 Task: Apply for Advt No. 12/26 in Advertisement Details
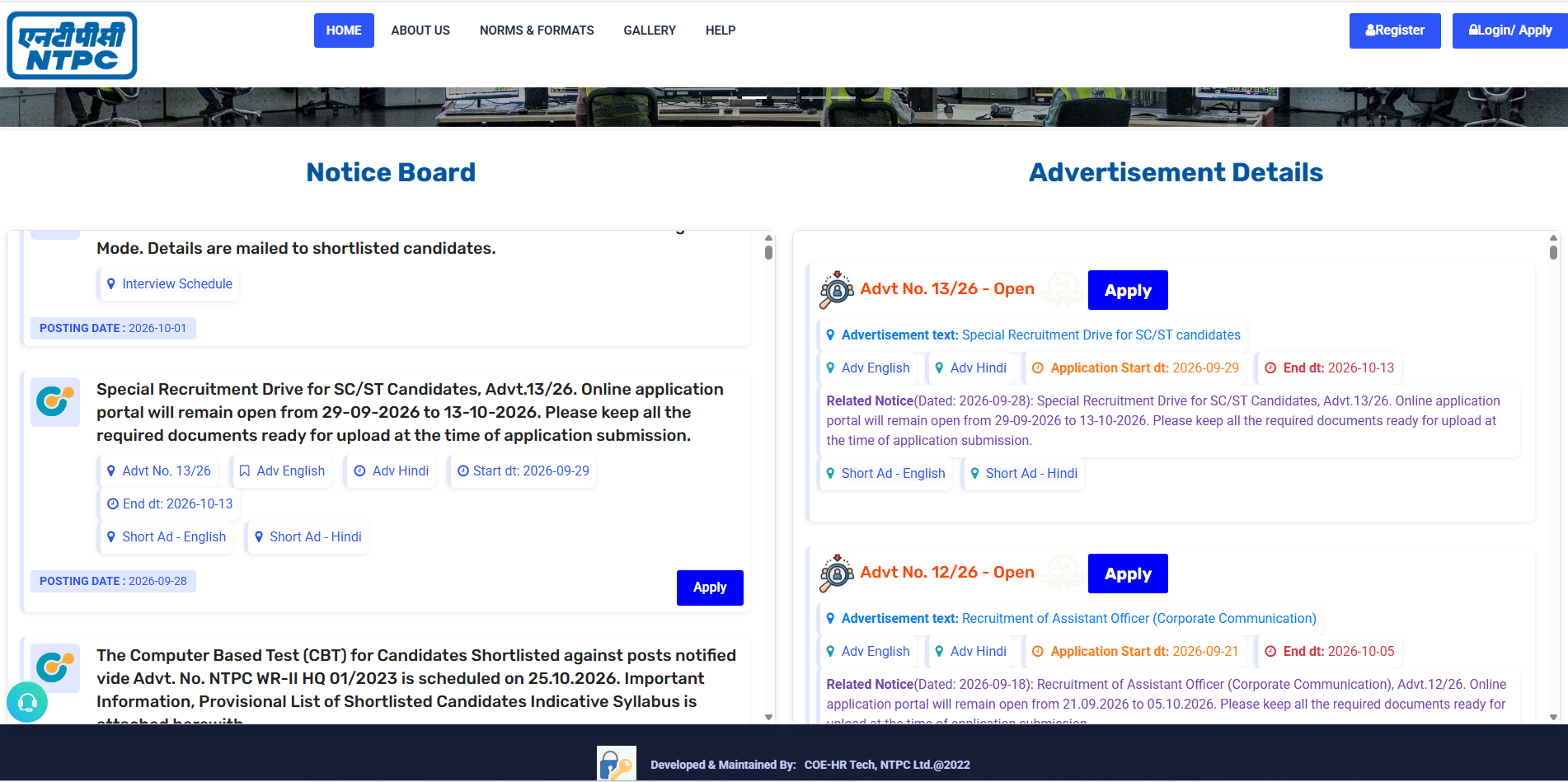click(x=1128, y=574)
